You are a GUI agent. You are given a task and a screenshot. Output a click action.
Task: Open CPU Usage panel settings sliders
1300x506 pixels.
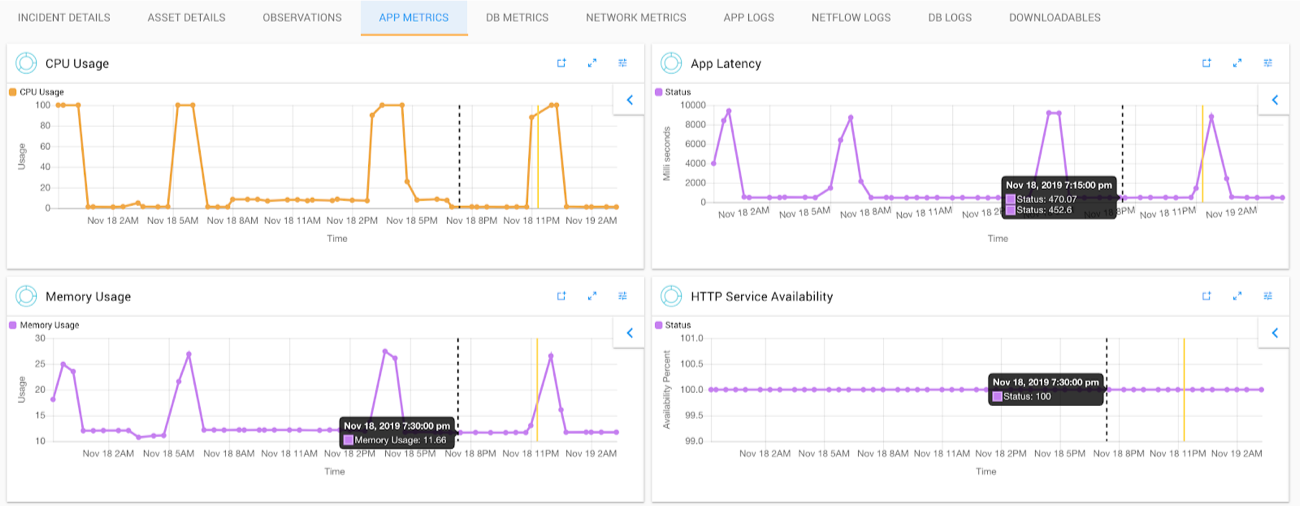(x=623, y=63)
